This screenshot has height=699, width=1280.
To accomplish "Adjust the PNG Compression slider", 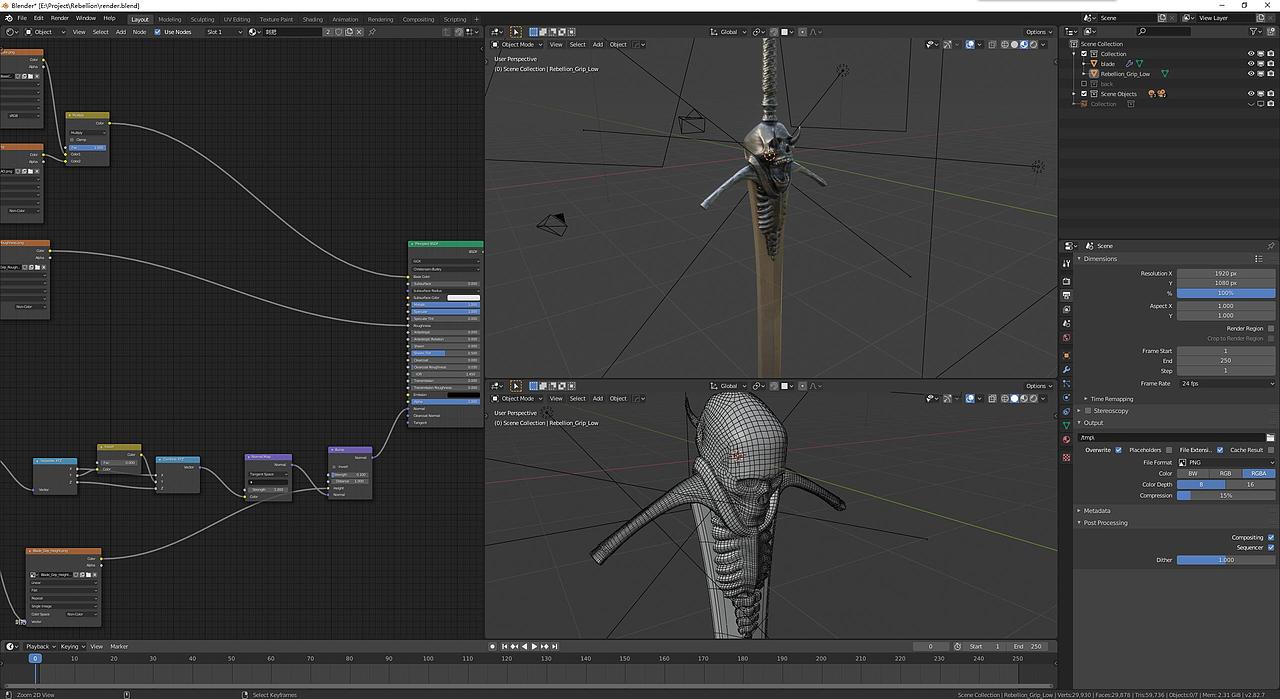I will (1226, 495).
